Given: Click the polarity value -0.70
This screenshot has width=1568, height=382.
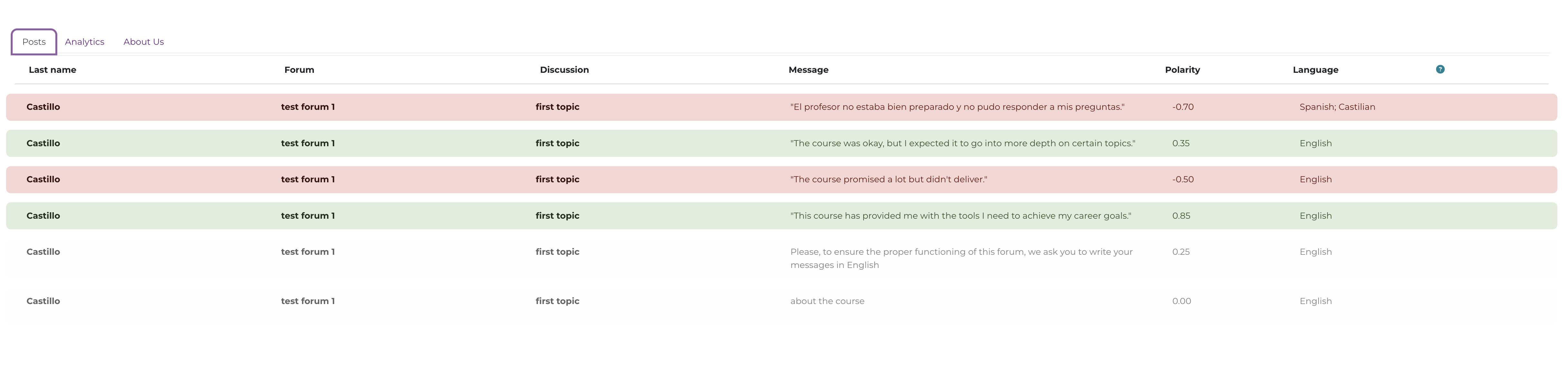Looking at the screenshot, I should click(1182, 107).
